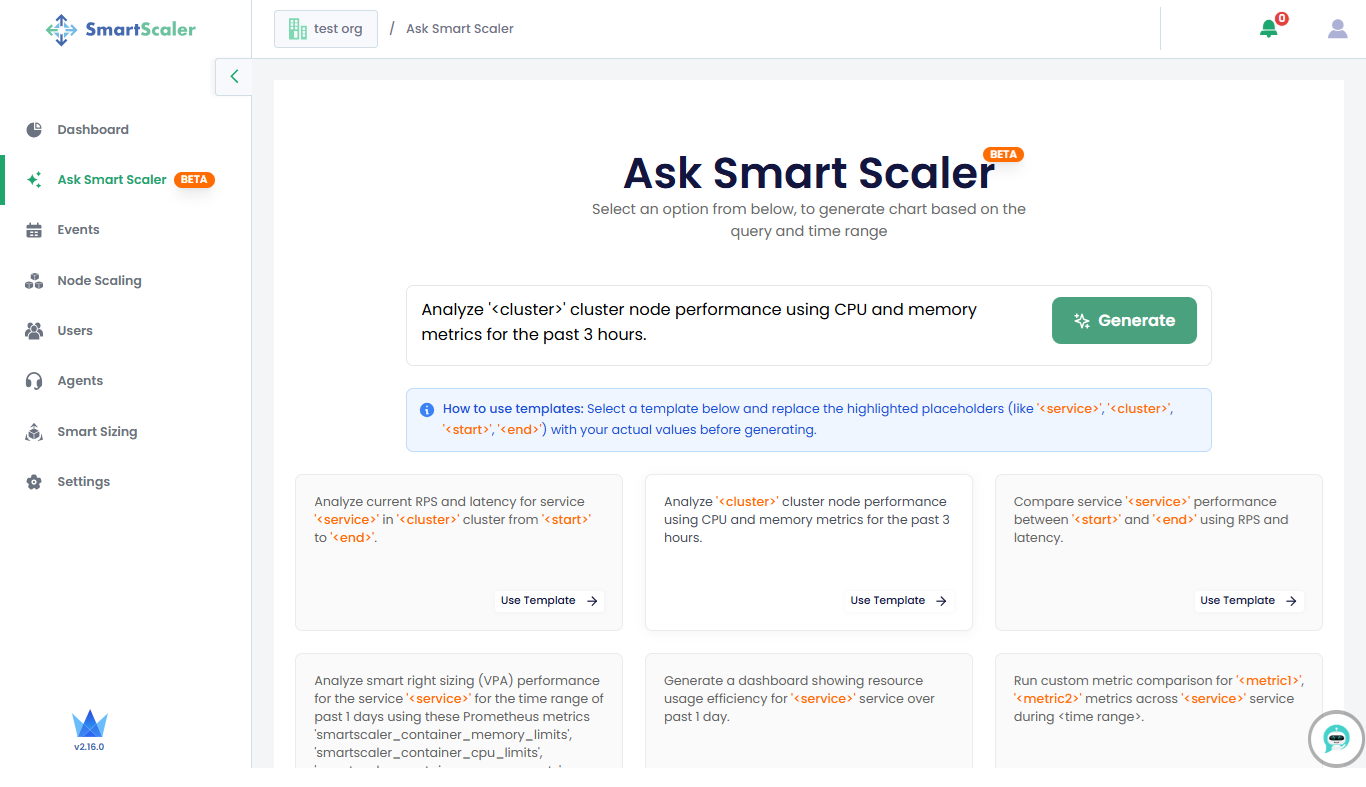Open the user profile avatar icon
Screen dimensions: 1366x787
click(1337, 29)
